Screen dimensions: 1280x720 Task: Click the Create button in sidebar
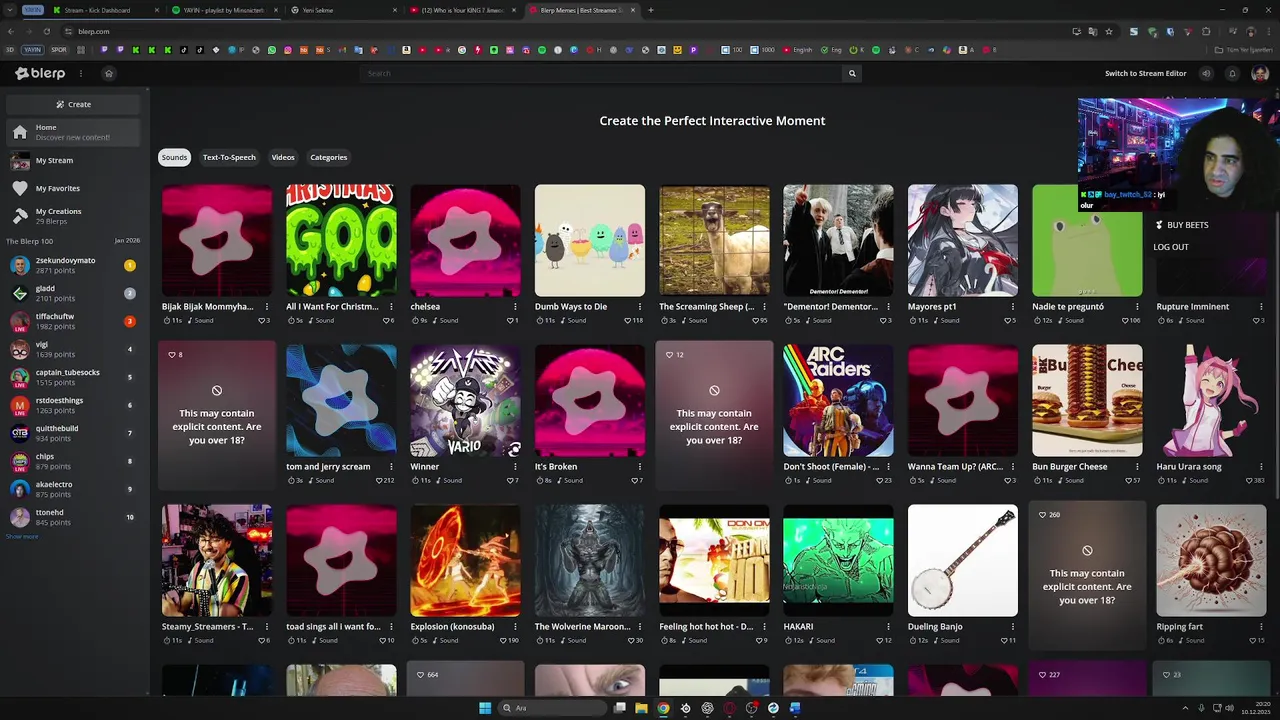(x=73, y=104)
